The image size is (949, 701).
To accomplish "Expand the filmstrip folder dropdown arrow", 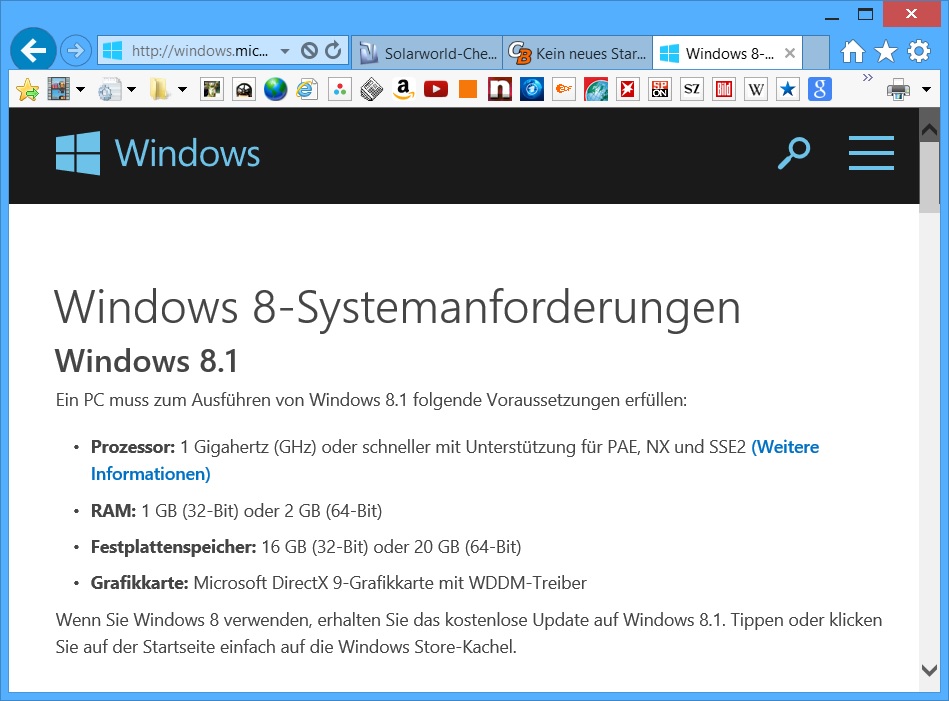I will [80, 90].
